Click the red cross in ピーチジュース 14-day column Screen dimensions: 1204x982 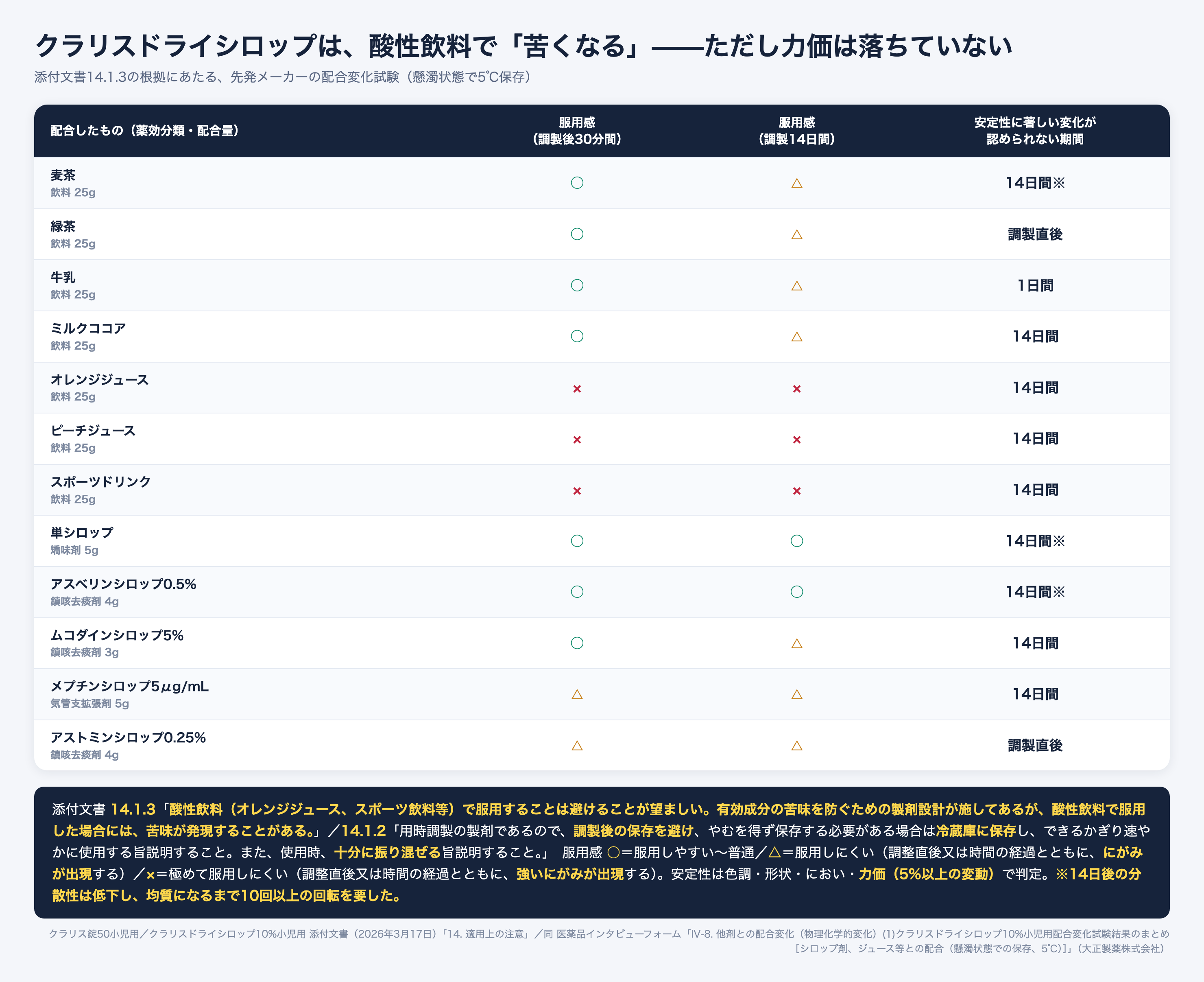(796, 440)
